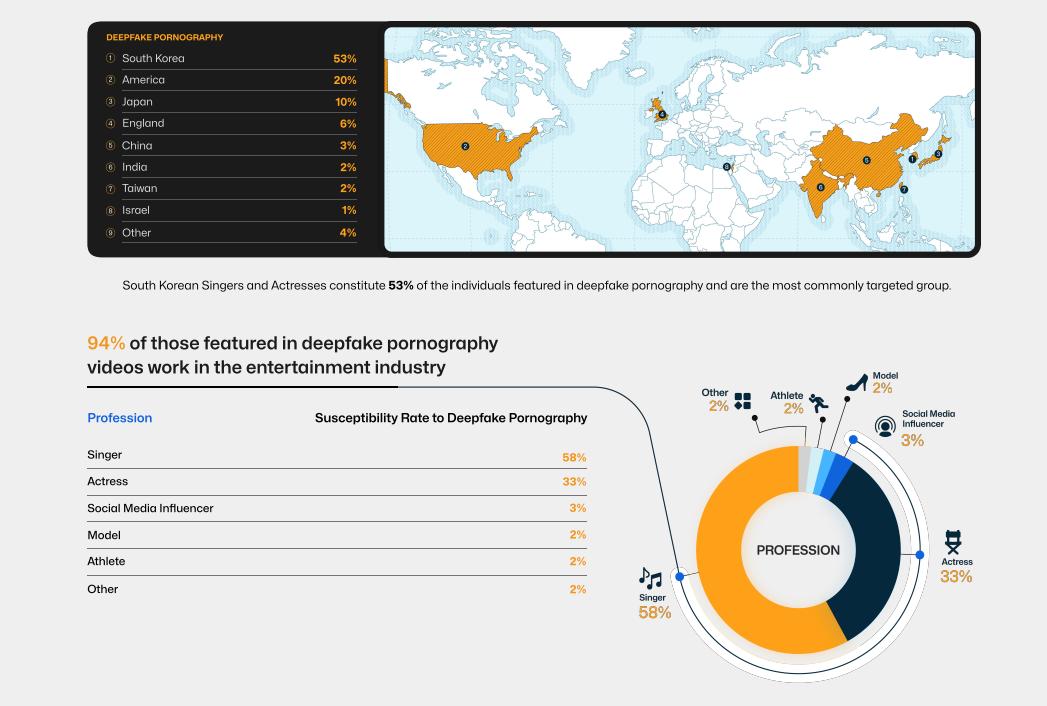Select the Singer row in the profession table

pos(337,456)
